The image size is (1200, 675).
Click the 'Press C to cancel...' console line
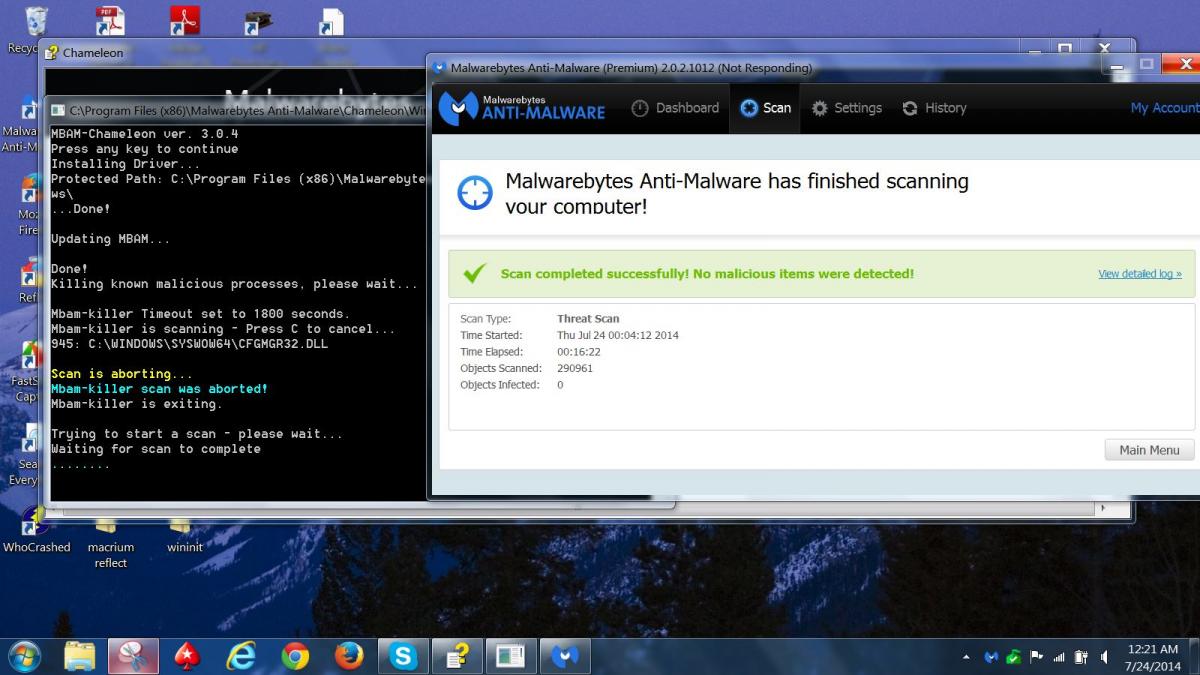coord(223,329)
